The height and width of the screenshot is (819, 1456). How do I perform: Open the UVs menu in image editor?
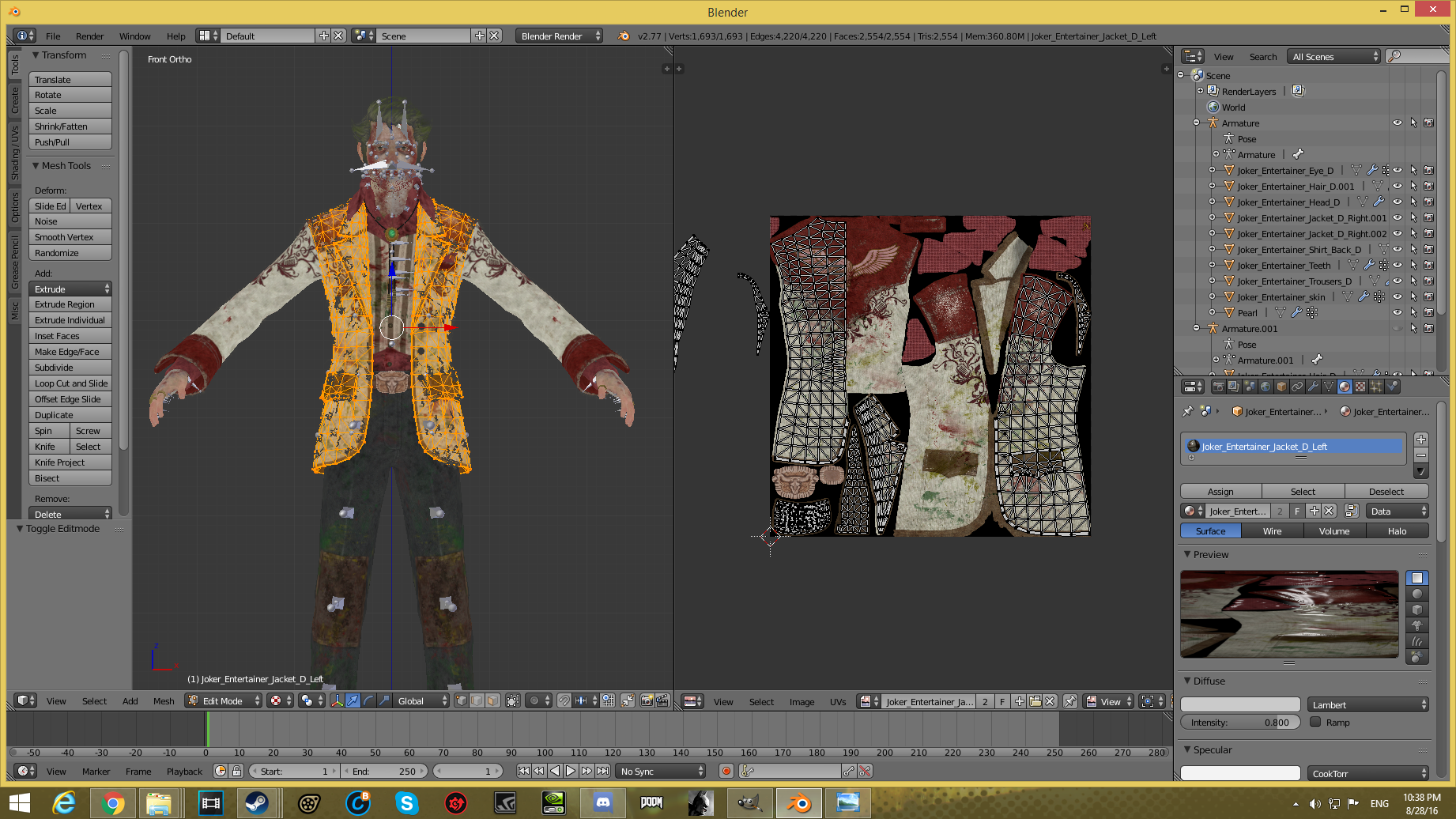838,701
